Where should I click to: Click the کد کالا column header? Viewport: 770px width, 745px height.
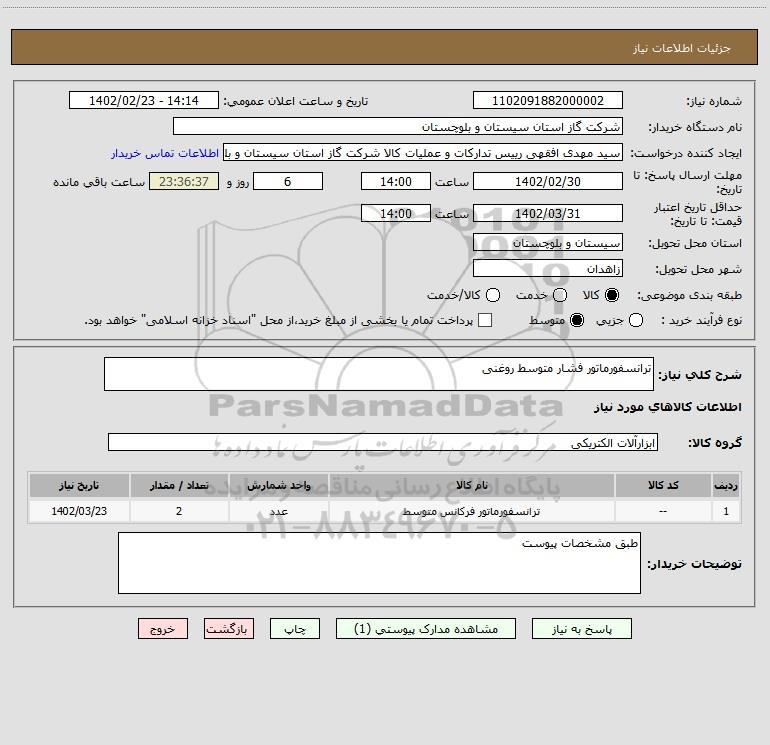click(663, 485)
